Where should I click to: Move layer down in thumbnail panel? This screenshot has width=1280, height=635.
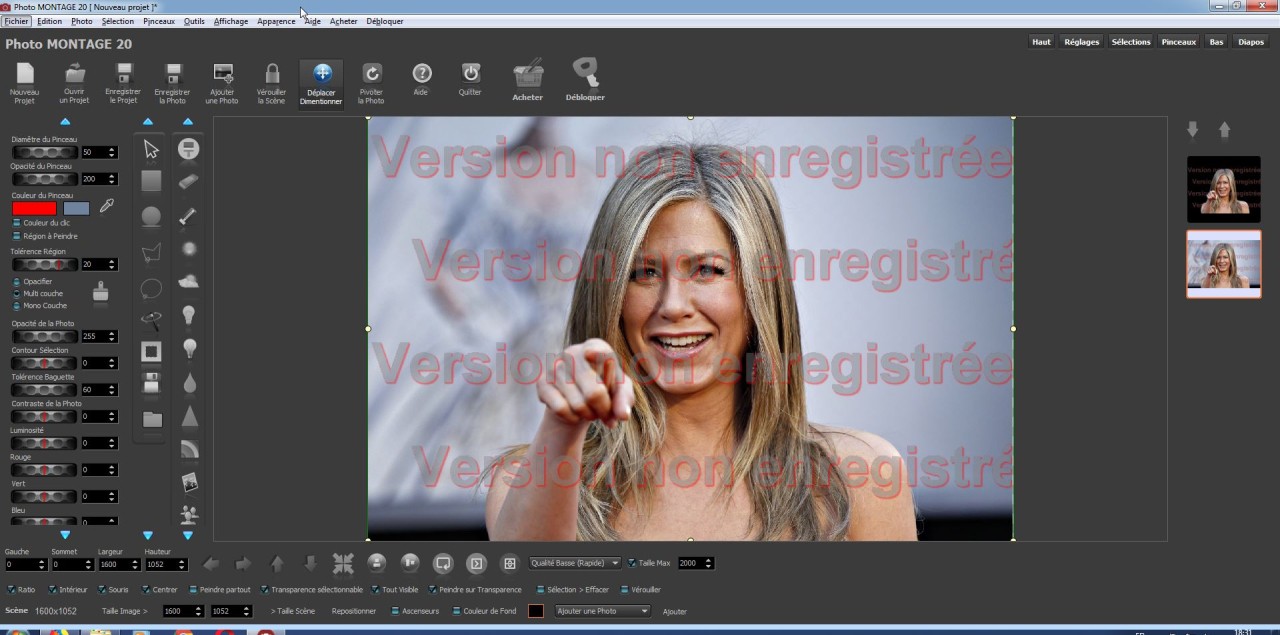[1192, 130]
